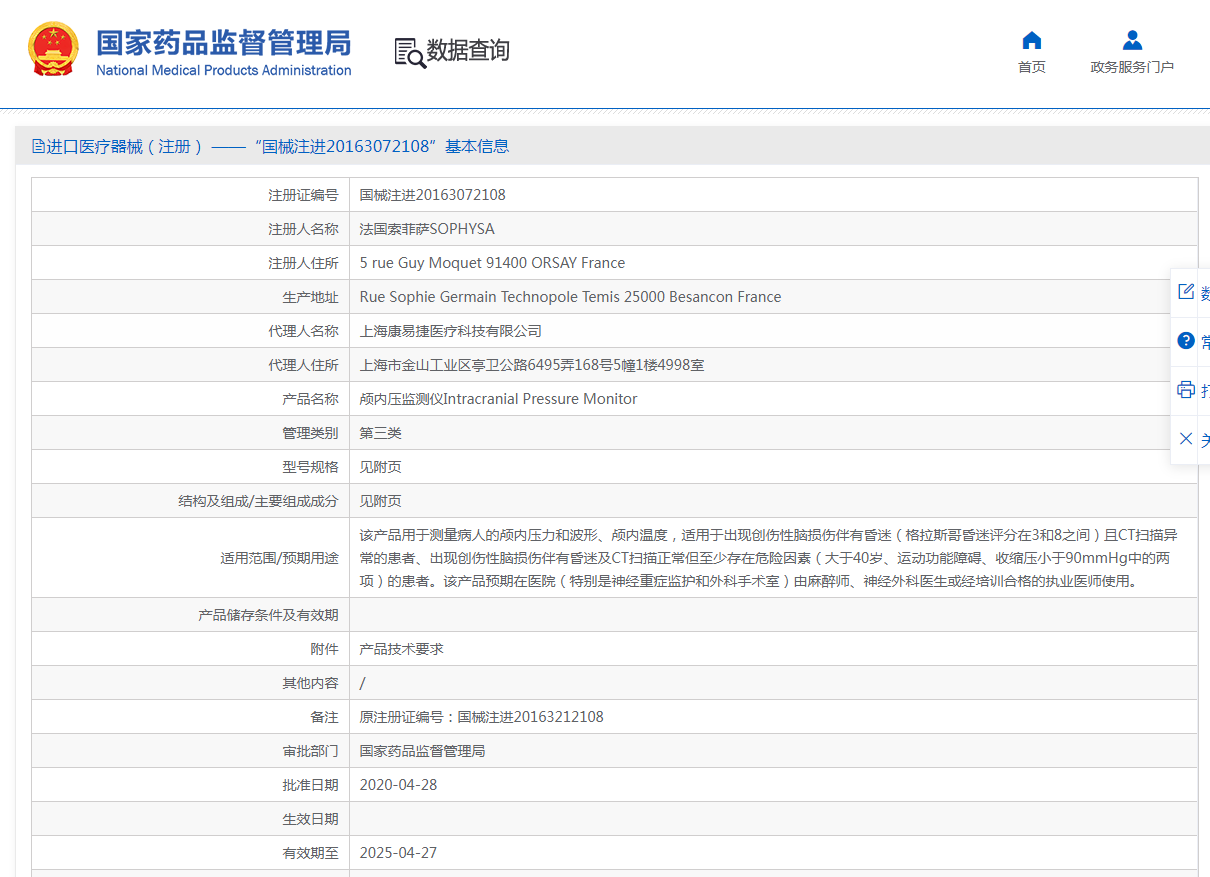The image size is (1210, 877).
Task: Select the expiry date 2025-04-27
Action: (x=398, y=853)
